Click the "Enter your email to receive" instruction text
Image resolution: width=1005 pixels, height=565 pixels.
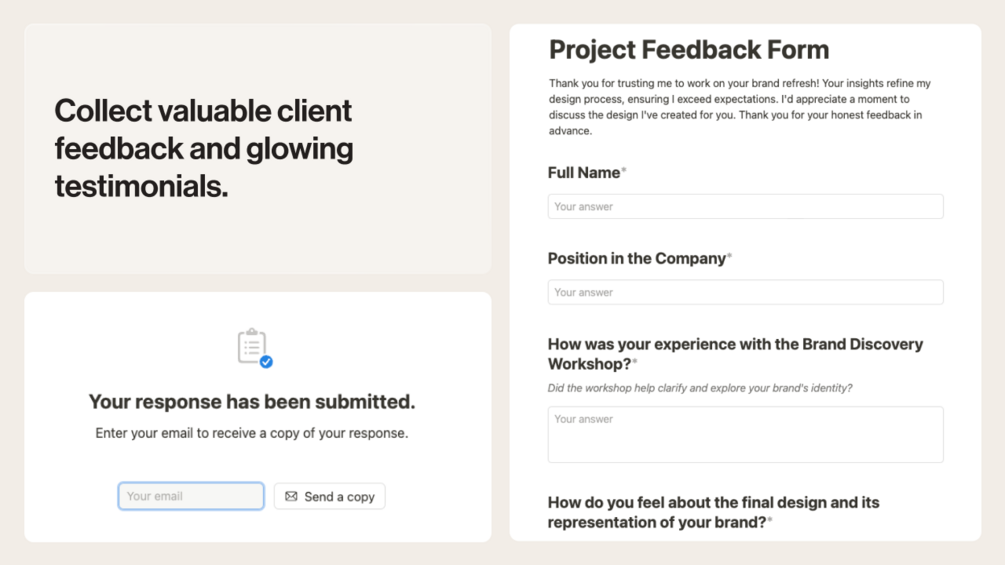point(252,434)
